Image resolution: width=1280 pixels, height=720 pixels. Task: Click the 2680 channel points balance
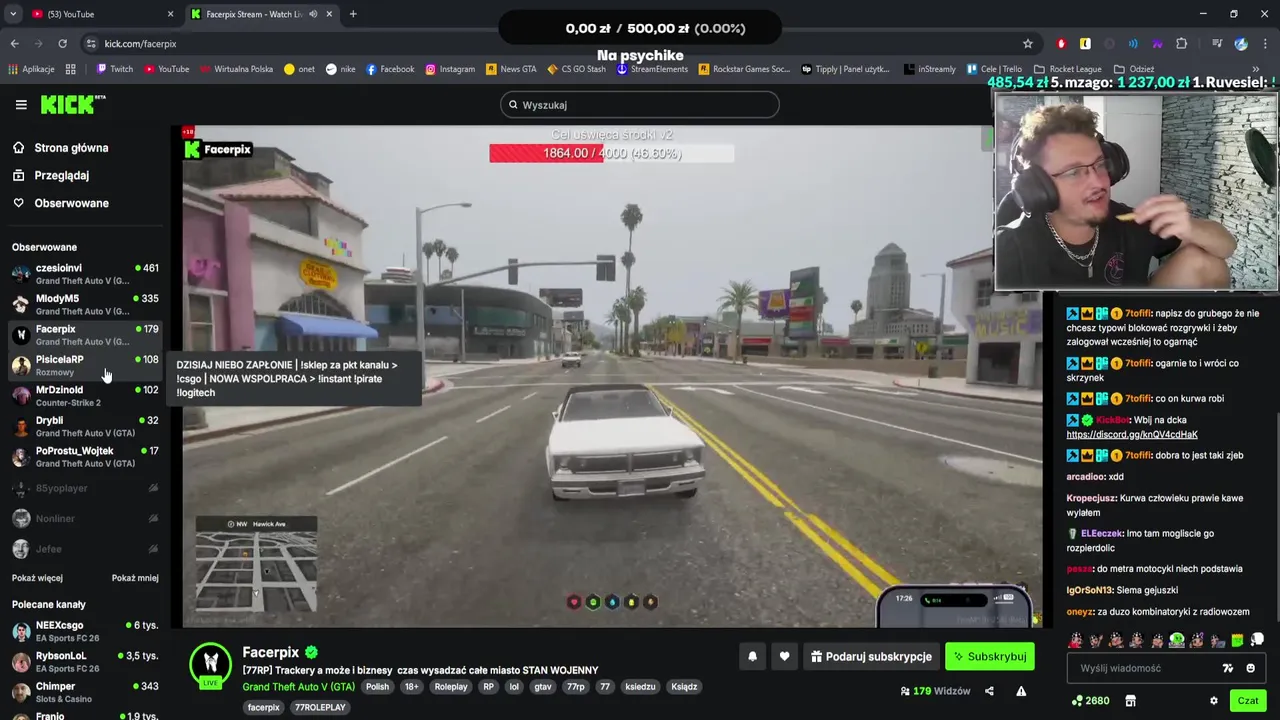[x=1090, y=701]
